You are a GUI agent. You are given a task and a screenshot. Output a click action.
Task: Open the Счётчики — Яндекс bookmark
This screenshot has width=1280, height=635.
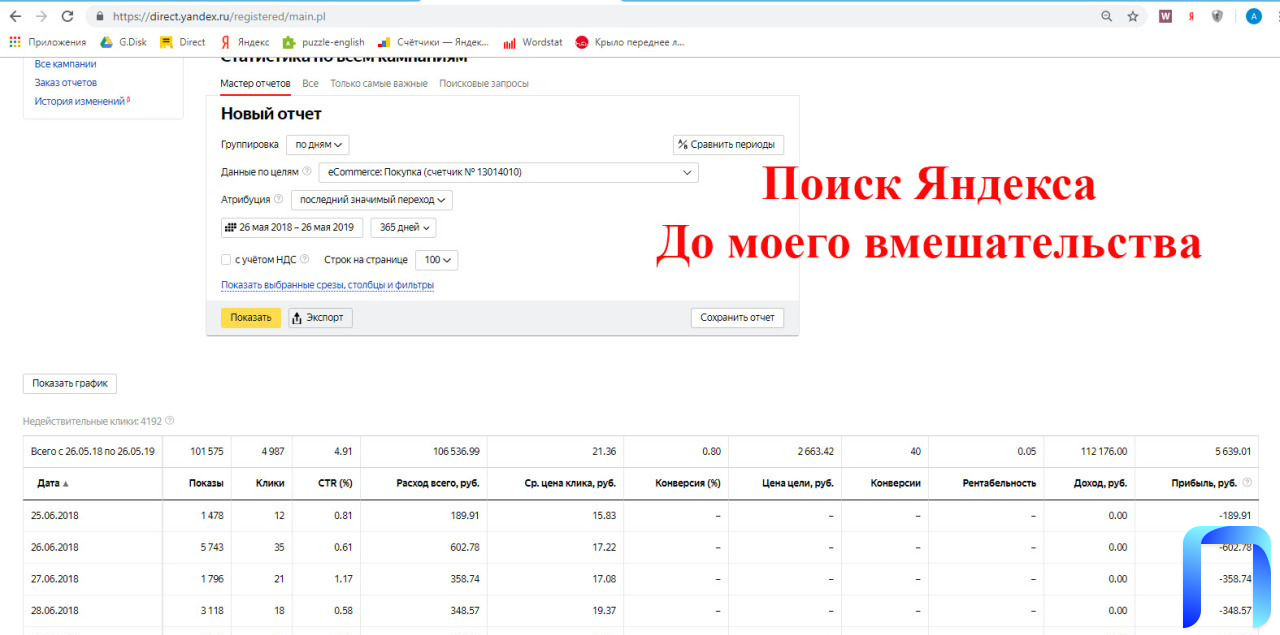pos(434,42)
